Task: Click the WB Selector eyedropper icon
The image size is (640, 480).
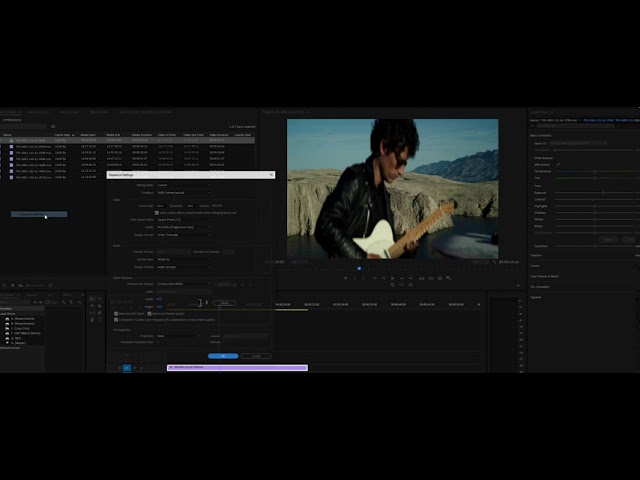Action: coord(559,164)
